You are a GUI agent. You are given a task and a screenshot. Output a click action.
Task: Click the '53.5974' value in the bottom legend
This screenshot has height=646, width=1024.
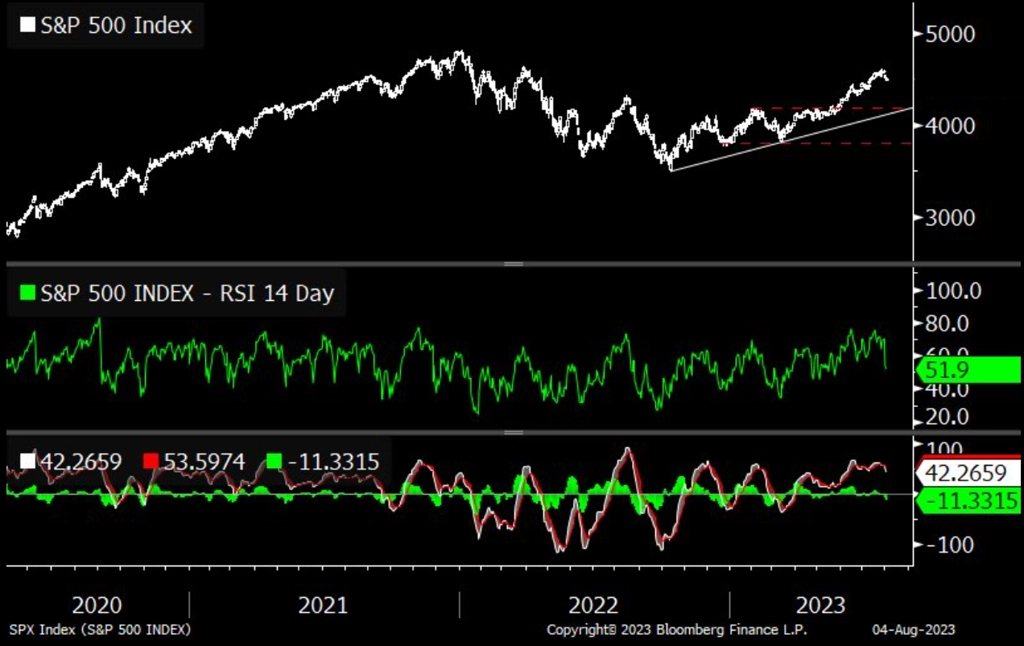click(x=204, y=462)
